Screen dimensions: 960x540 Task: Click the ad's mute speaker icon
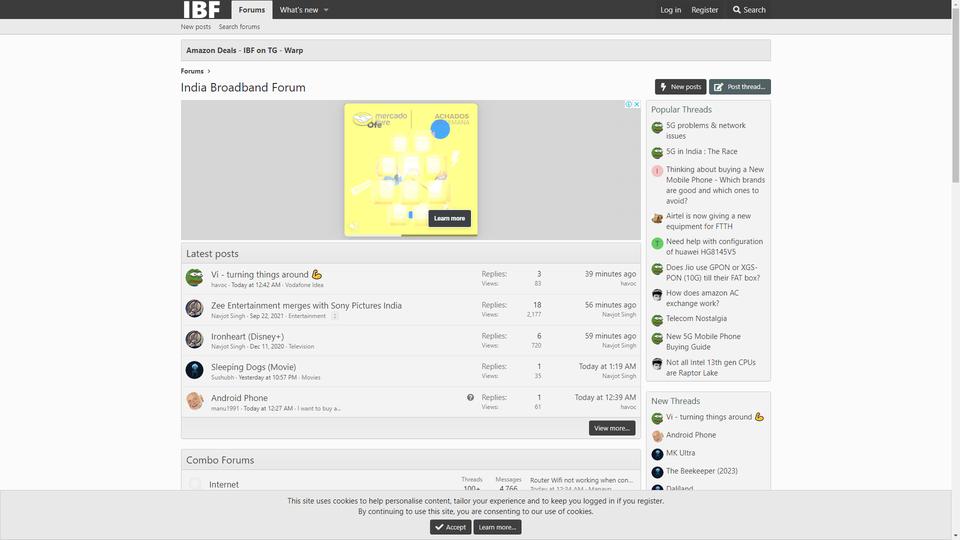click(x=354, y=226)
